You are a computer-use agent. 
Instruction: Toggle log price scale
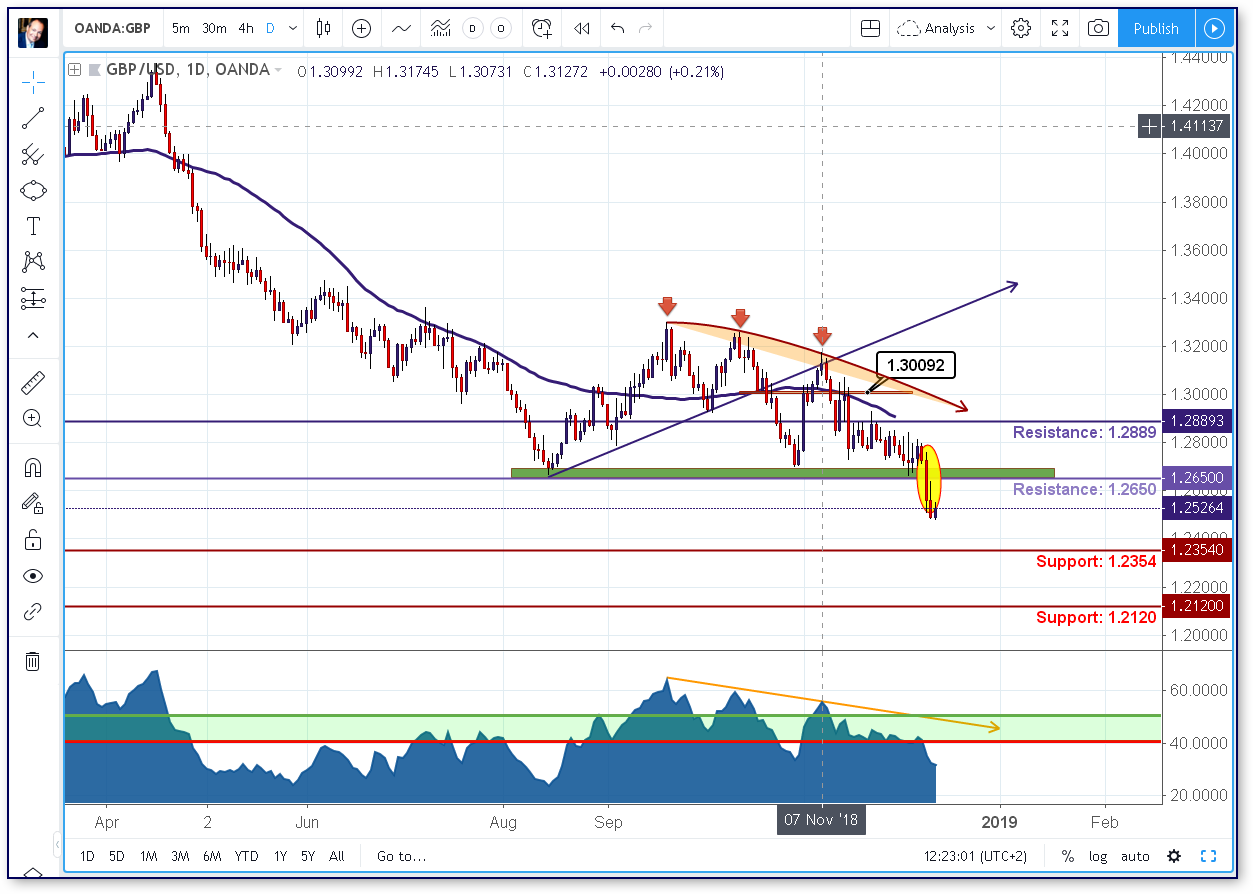click(x=1098, y=856)
